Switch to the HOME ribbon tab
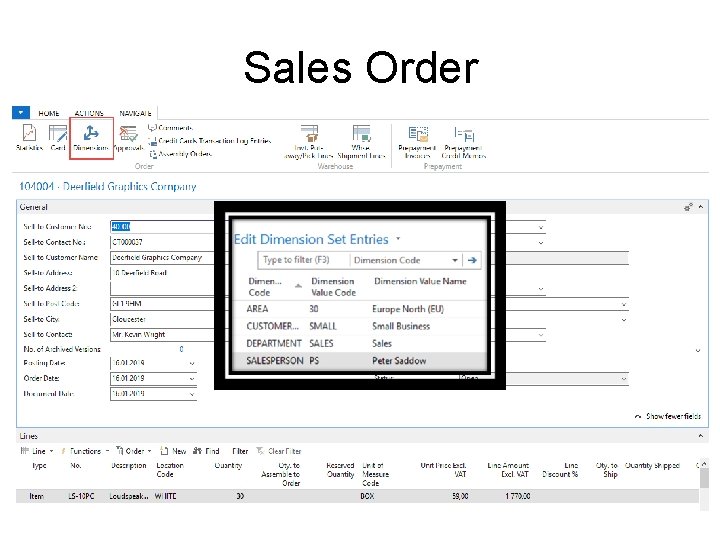 pos(49,113)
